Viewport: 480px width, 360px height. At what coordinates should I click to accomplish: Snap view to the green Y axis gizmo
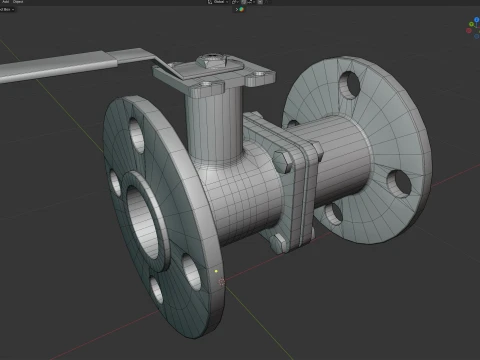tap(471, 24)
